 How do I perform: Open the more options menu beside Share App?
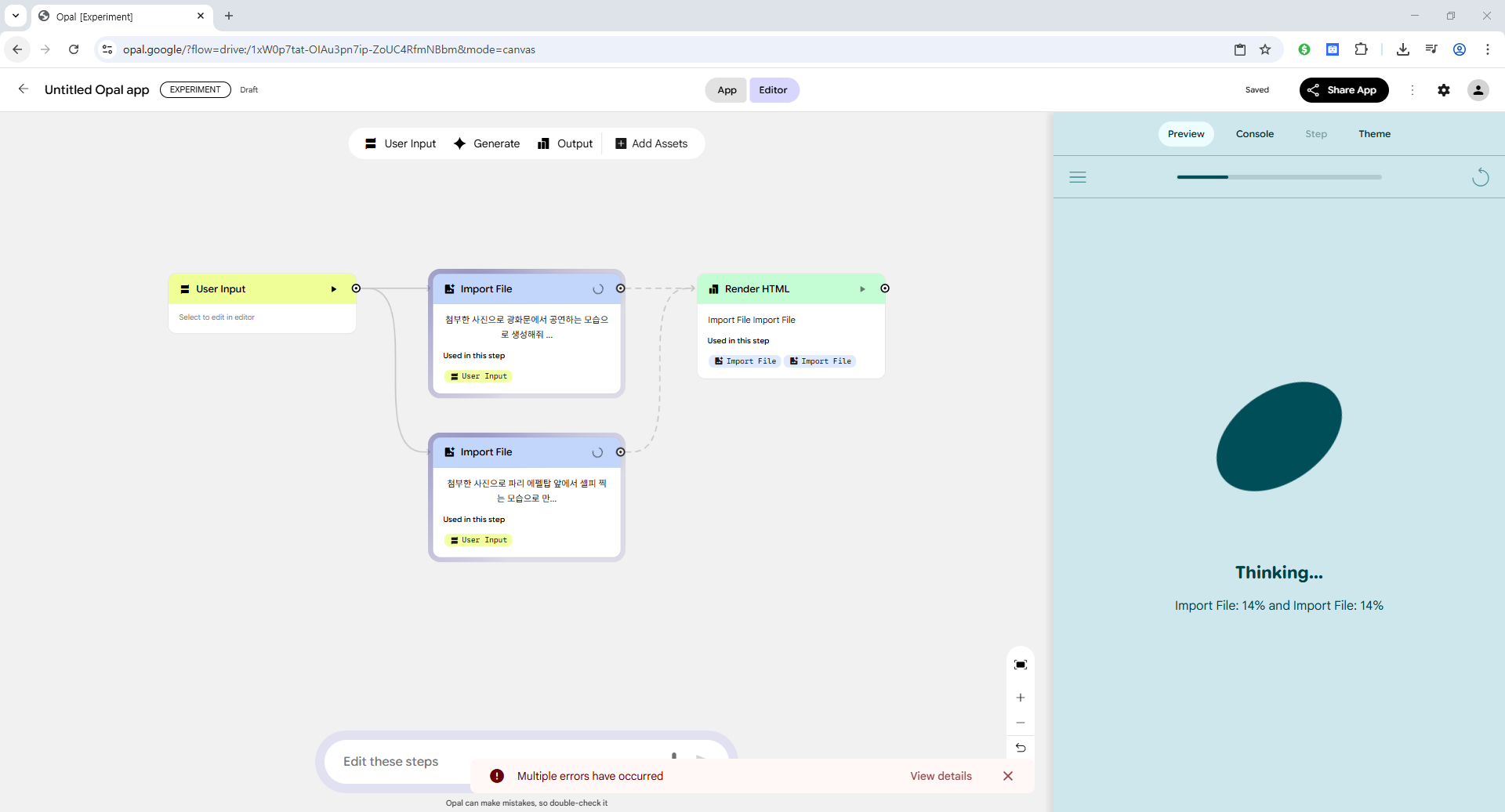tap(1413, 90)
